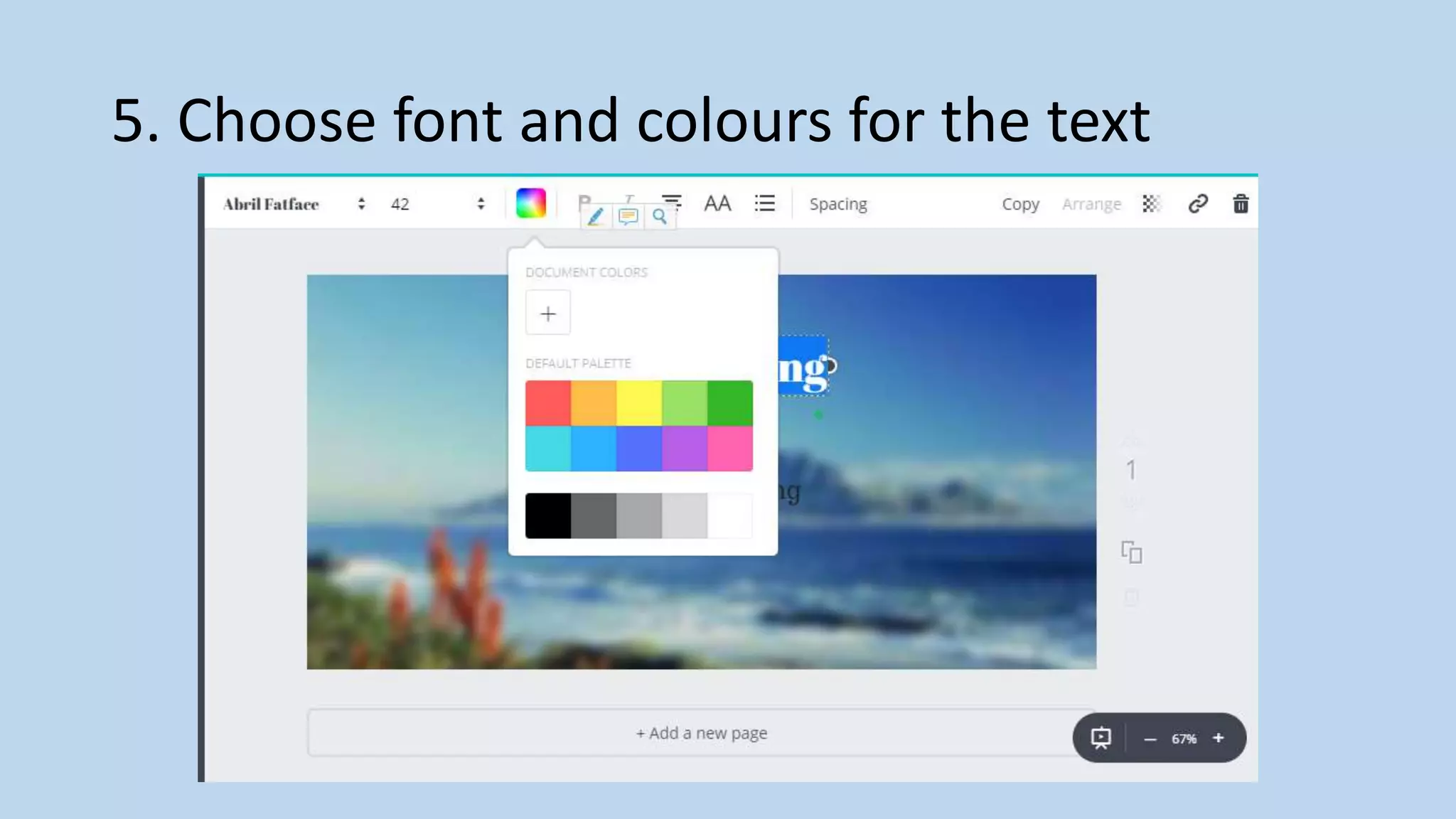The width and height of the screenshot is (1456, 819).
Task: Zoom in with the plus icon
Action: (x=1219, y=738)
